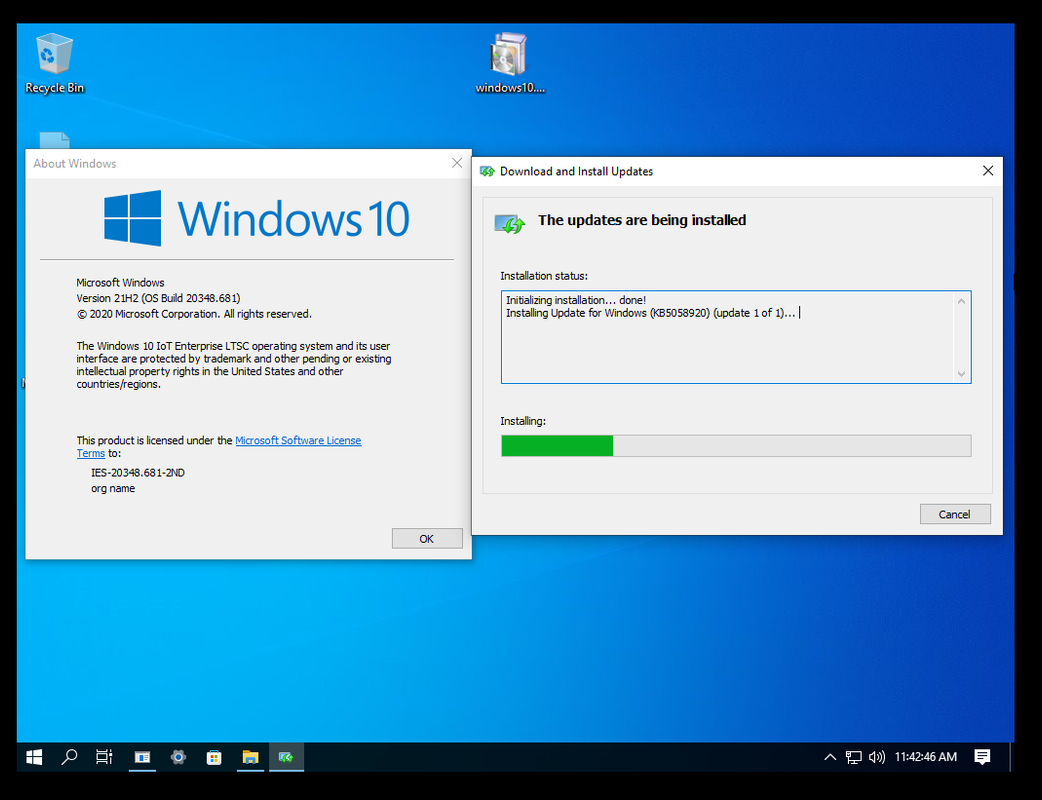Click the 'IES-20348.681-2ND' licensee text
Viewport: 1042px width, 800px height.
point(138,473)
